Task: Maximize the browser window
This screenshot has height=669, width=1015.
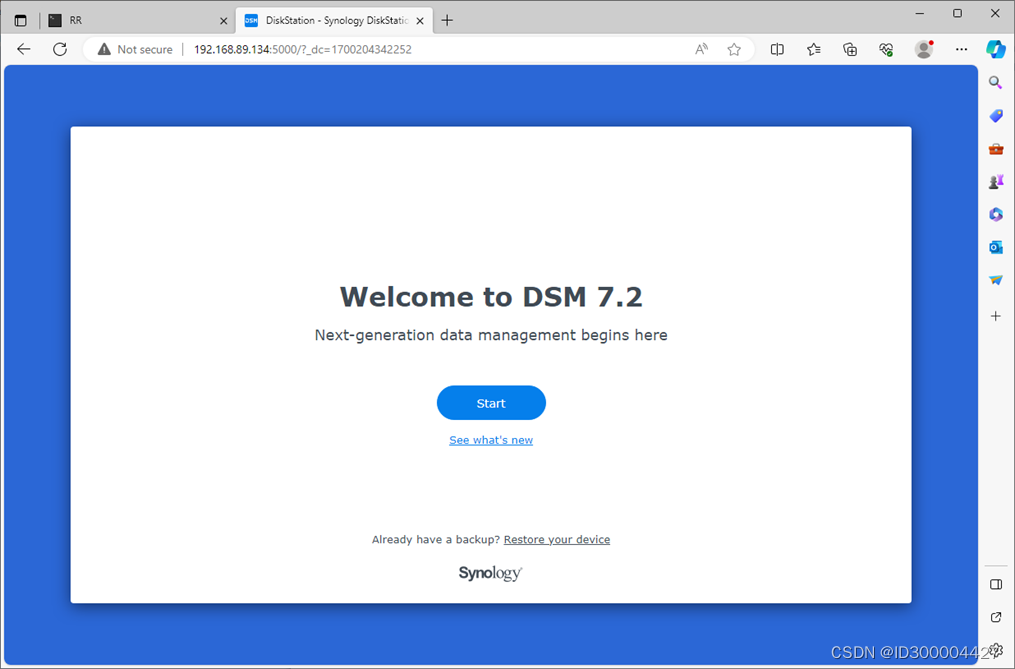Action: tap(957, 13)
